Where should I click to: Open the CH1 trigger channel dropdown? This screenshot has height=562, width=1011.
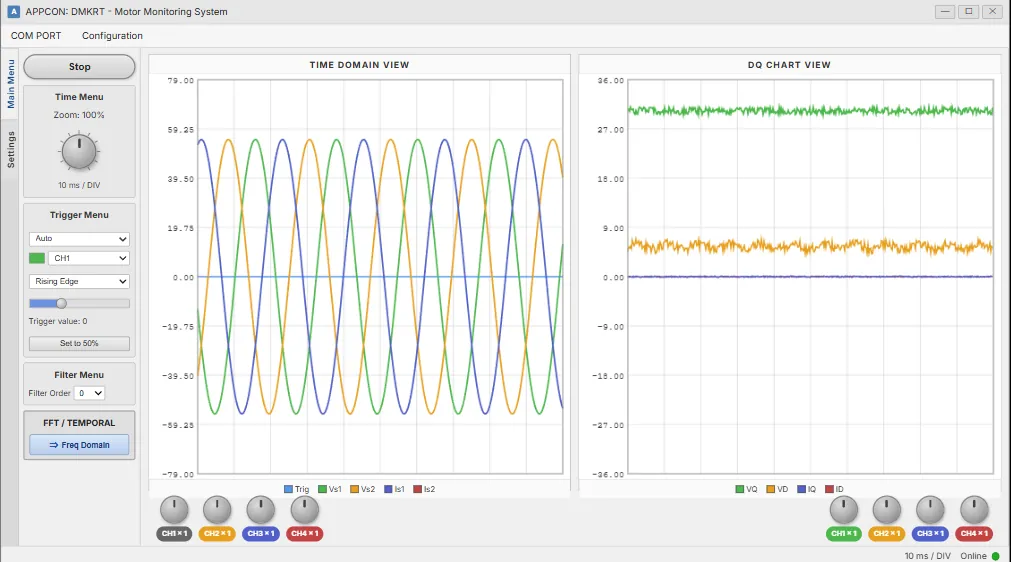(89, 258)
